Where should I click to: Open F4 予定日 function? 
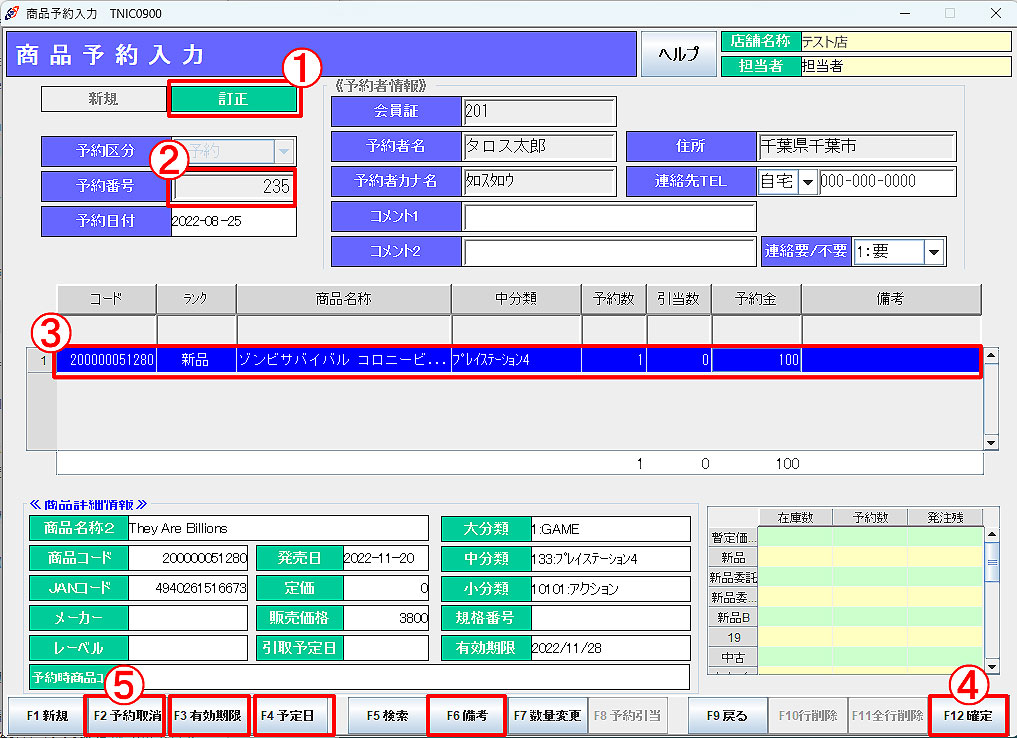coord(288,716)
